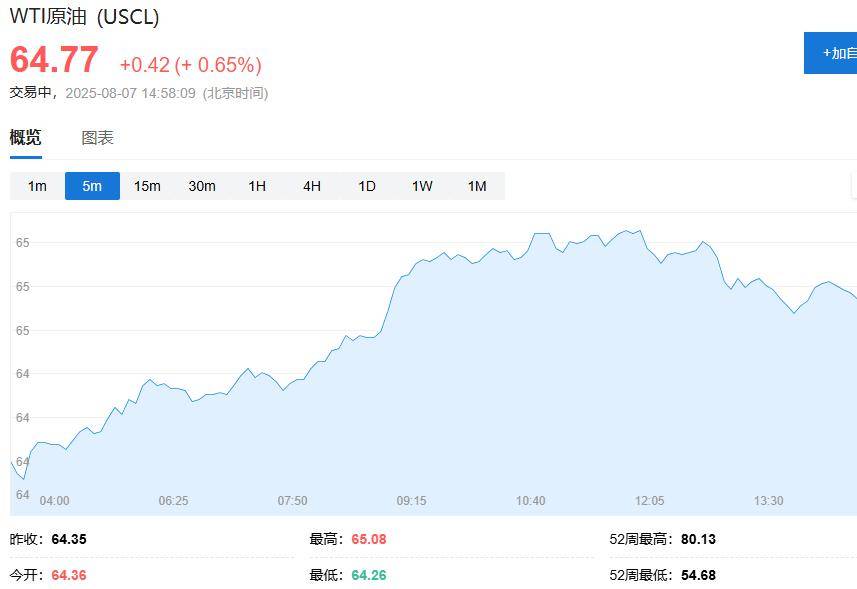
Task: Click the WTI原油 (USCL) title
Action: coord(86,17)
